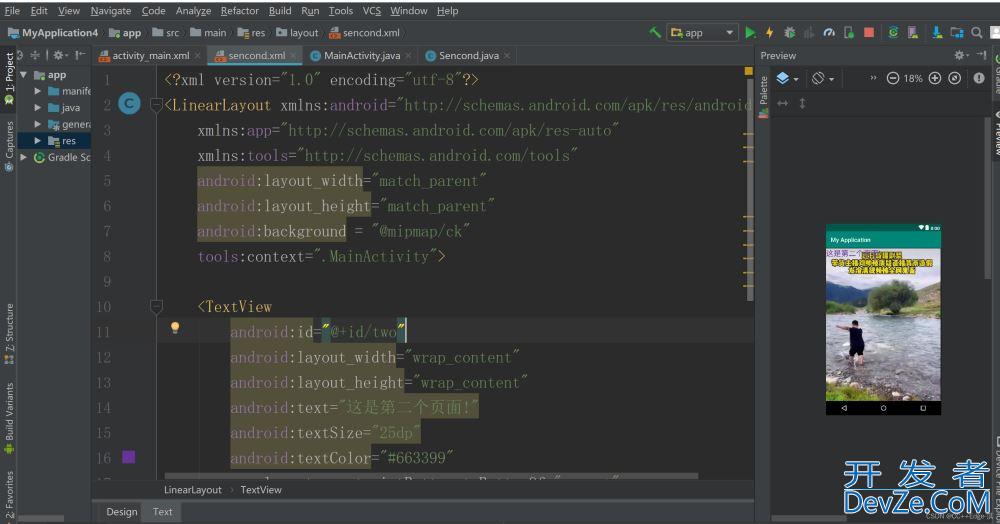Screen dimensions: 1000x524
Task: Start Debug app with bug icon
Action: (x=790, y=33)
